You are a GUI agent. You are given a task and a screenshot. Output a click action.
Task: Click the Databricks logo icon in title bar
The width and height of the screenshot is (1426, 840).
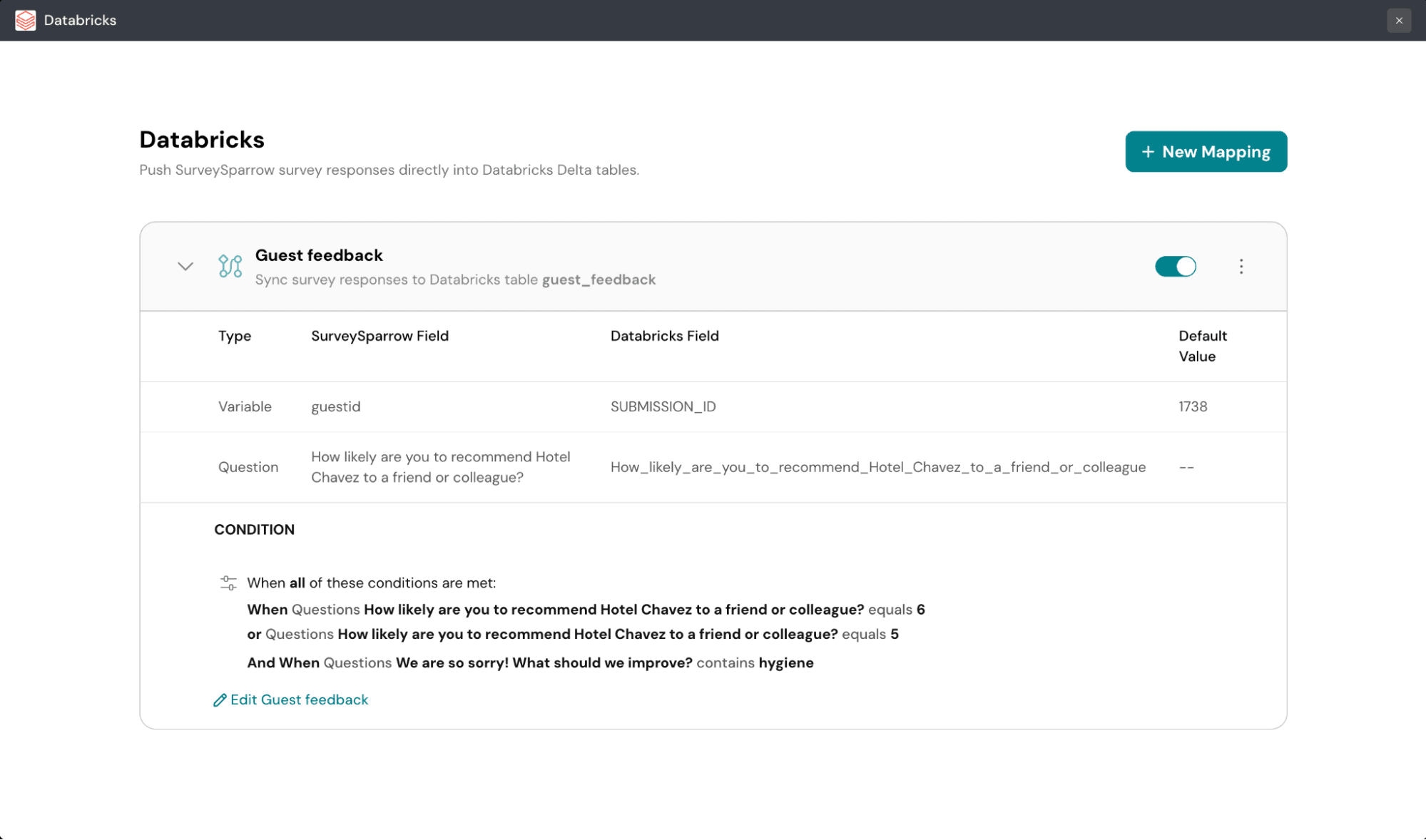coord(26,20)
